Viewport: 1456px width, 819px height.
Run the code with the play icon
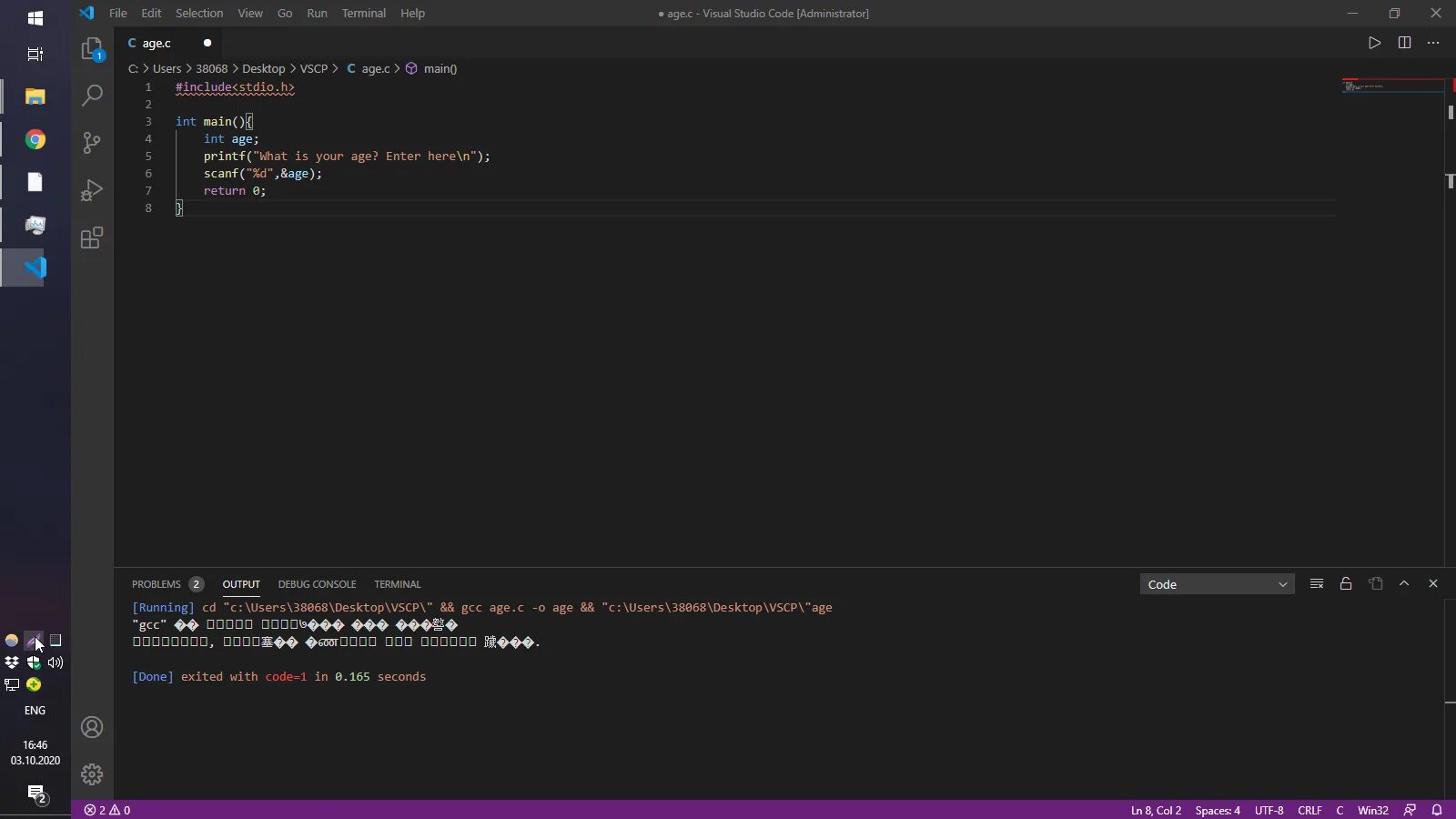click(1374, 43)
